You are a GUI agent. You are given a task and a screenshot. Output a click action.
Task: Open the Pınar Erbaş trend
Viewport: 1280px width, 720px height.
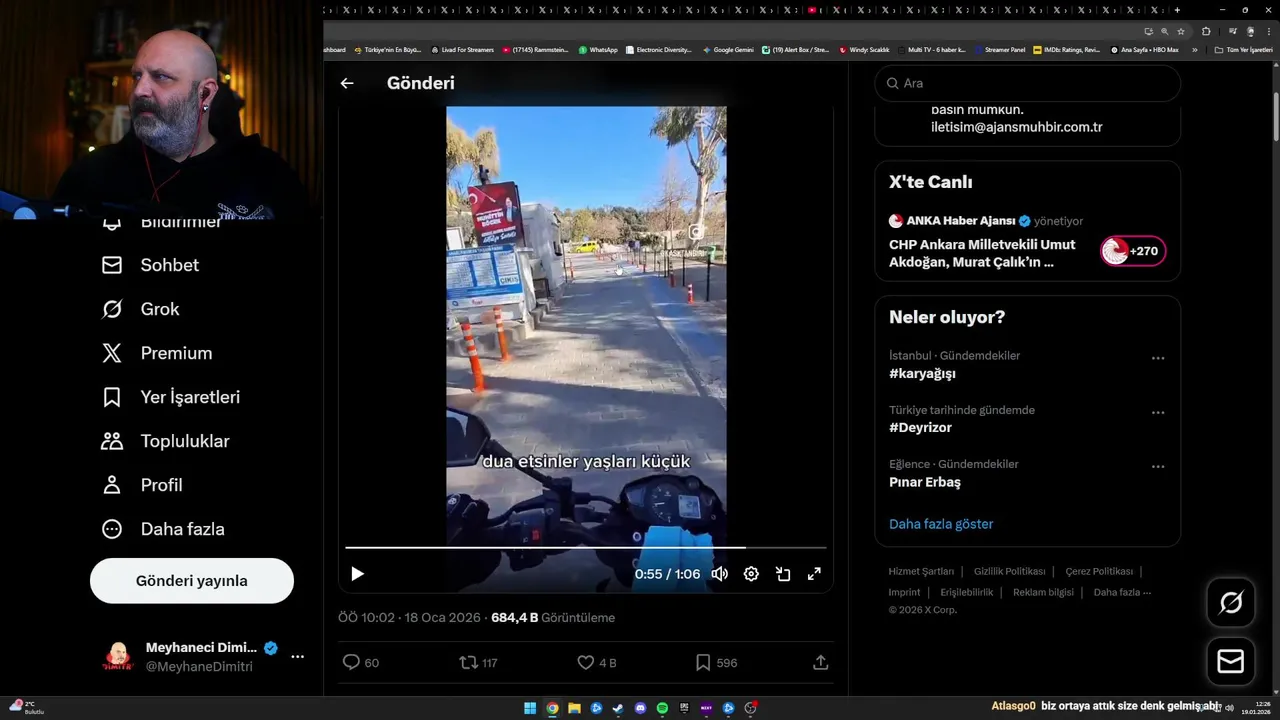(925, 482)
